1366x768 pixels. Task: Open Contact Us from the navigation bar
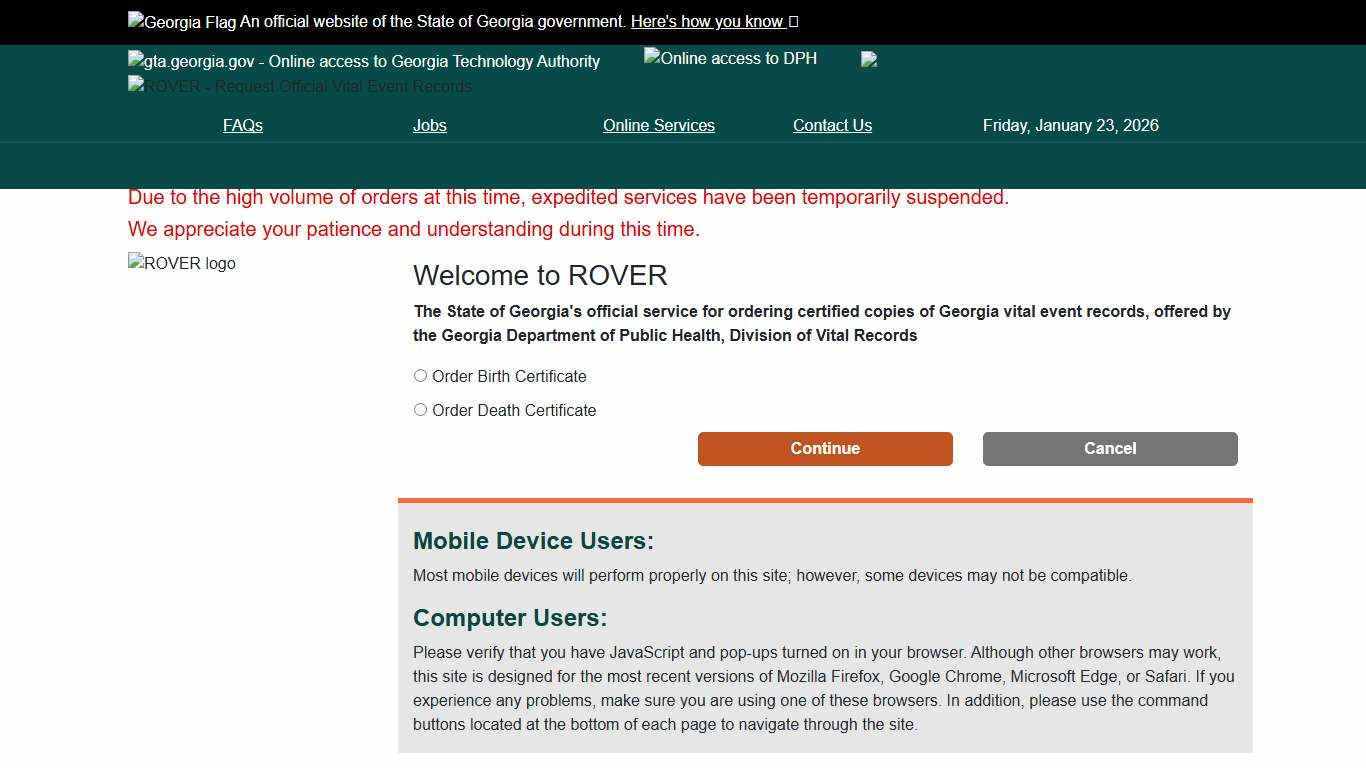(832, 125)
